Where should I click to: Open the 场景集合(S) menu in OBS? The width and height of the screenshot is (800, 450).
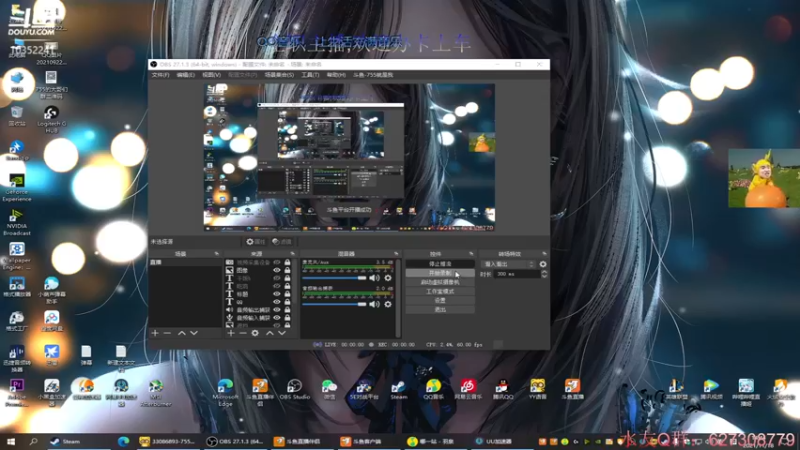279,75
